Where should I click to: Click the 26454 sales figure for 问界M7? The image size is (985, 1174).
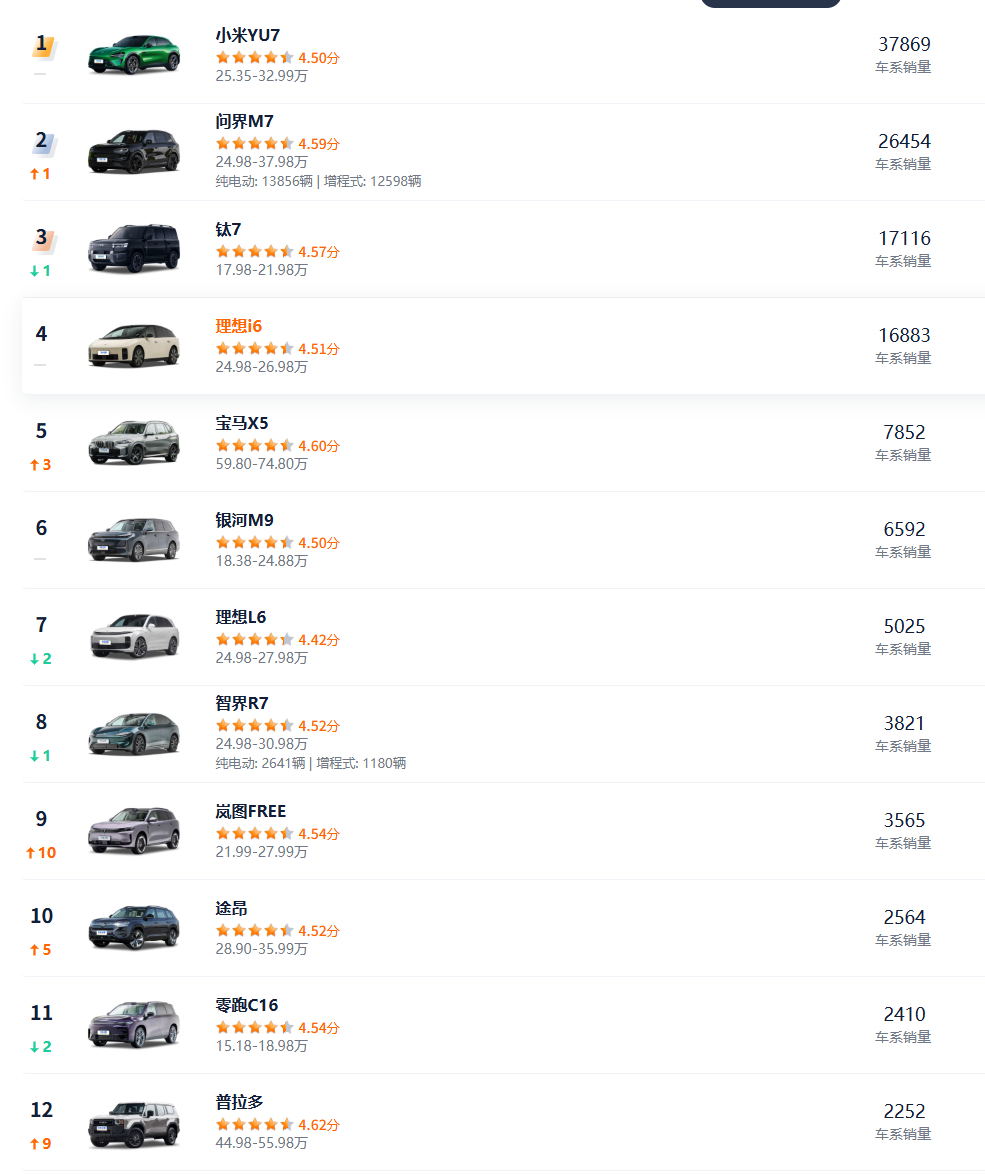pyautogui.click(x=904, y=141)
